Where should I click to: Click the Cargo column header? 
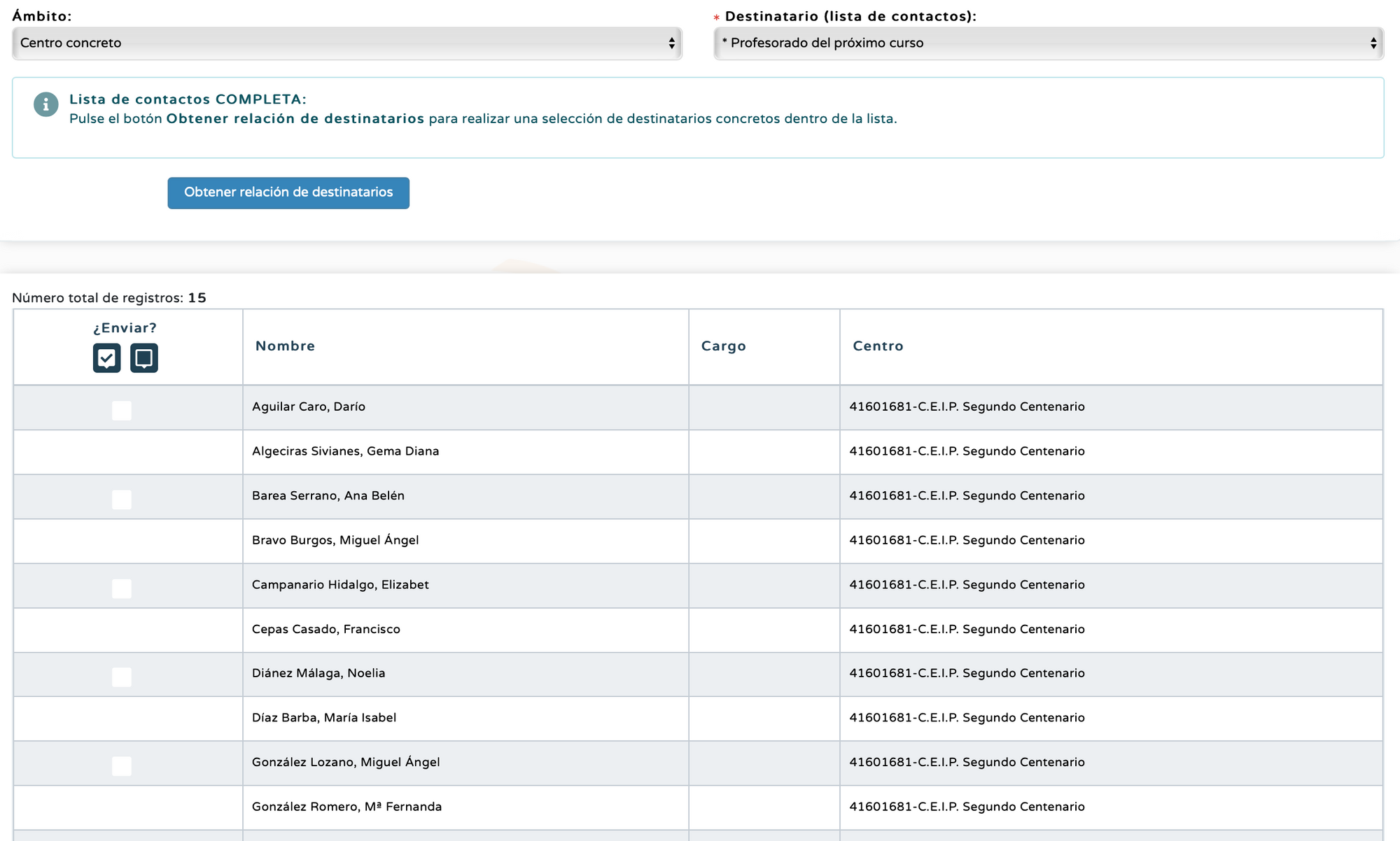pos(723,346)
